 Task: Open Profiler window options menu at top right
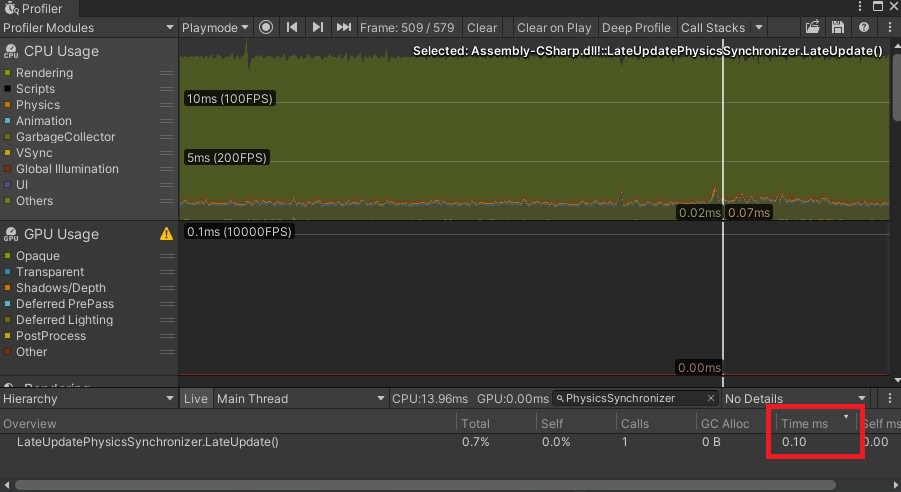click(x=860, y=6)
